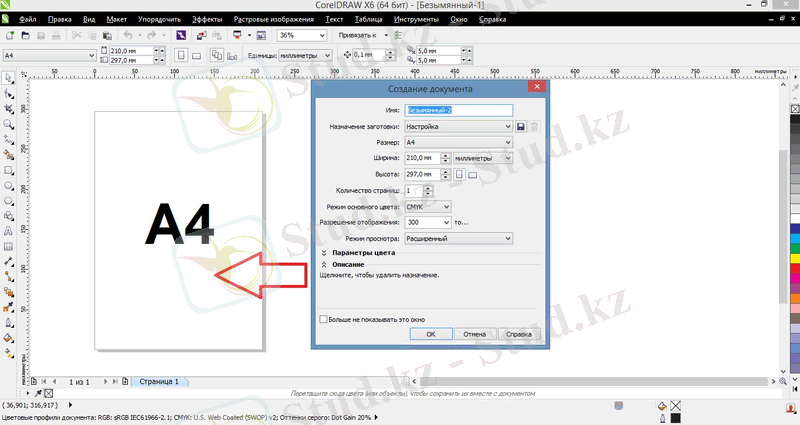The width and height of the screenshot is (800, 425).
Task: Click the Open folder icon in toolbar
Action: (24, 35)
